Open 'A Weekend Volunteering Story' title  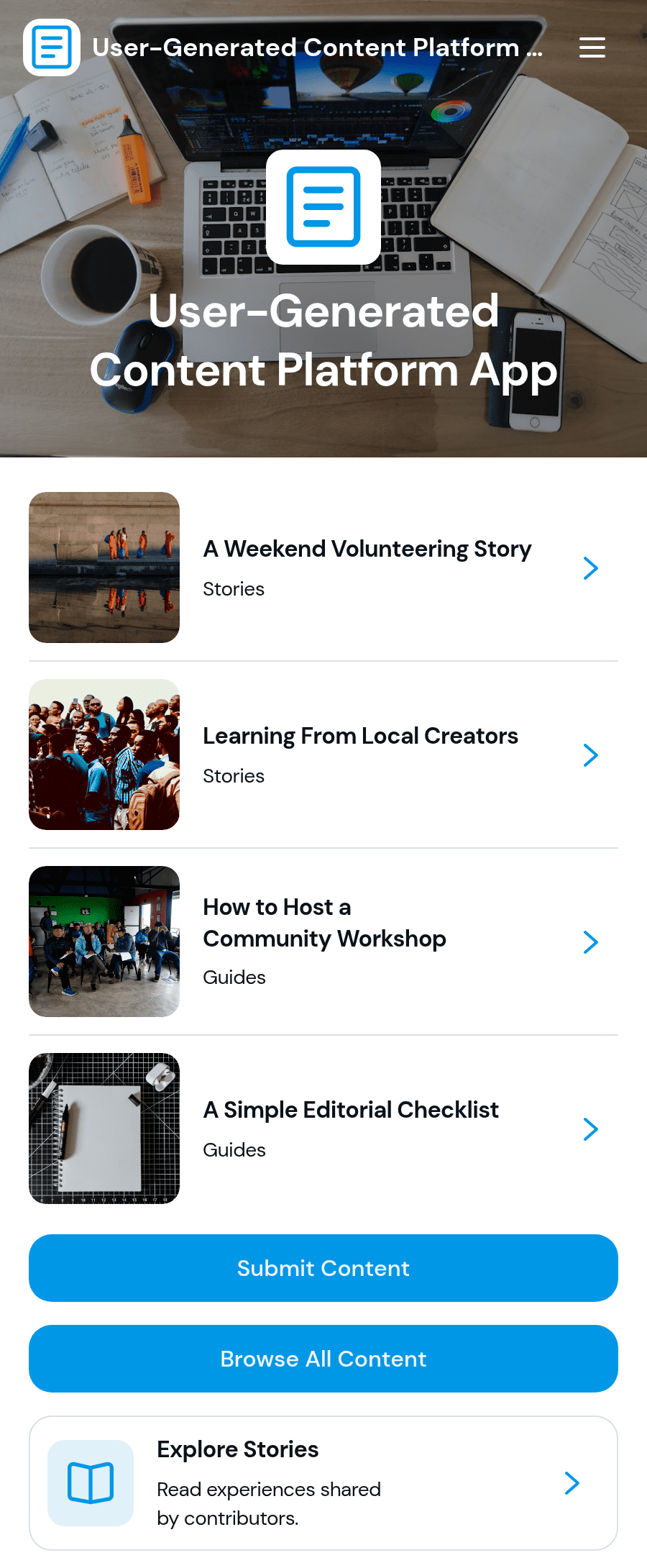[x=367, y=549]
